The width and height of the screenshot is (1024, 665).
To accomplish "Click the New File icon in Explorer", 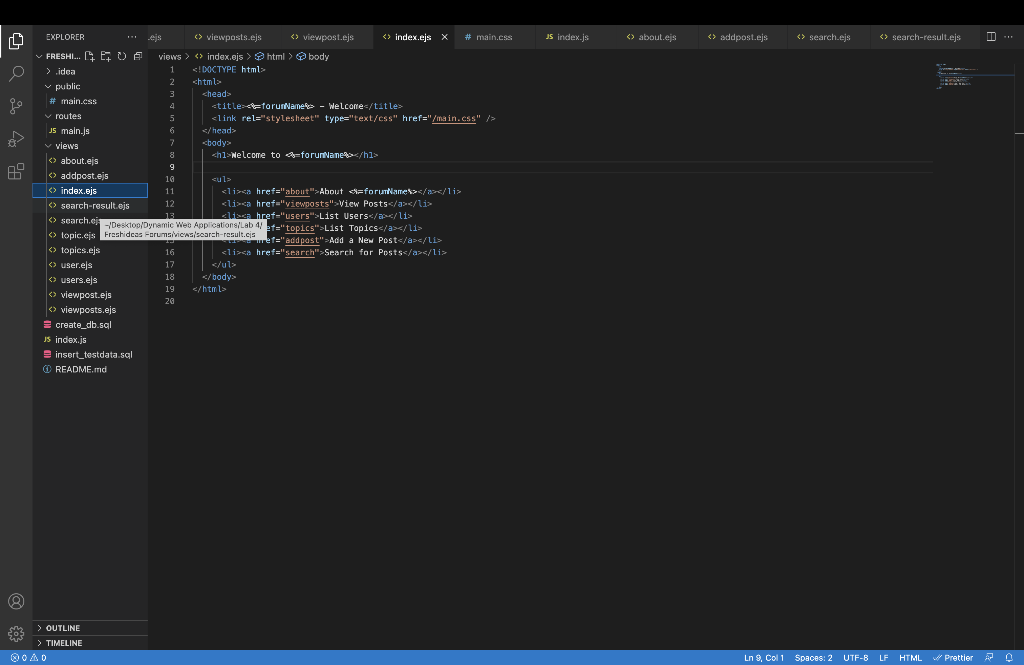I will tap(90, 56).
